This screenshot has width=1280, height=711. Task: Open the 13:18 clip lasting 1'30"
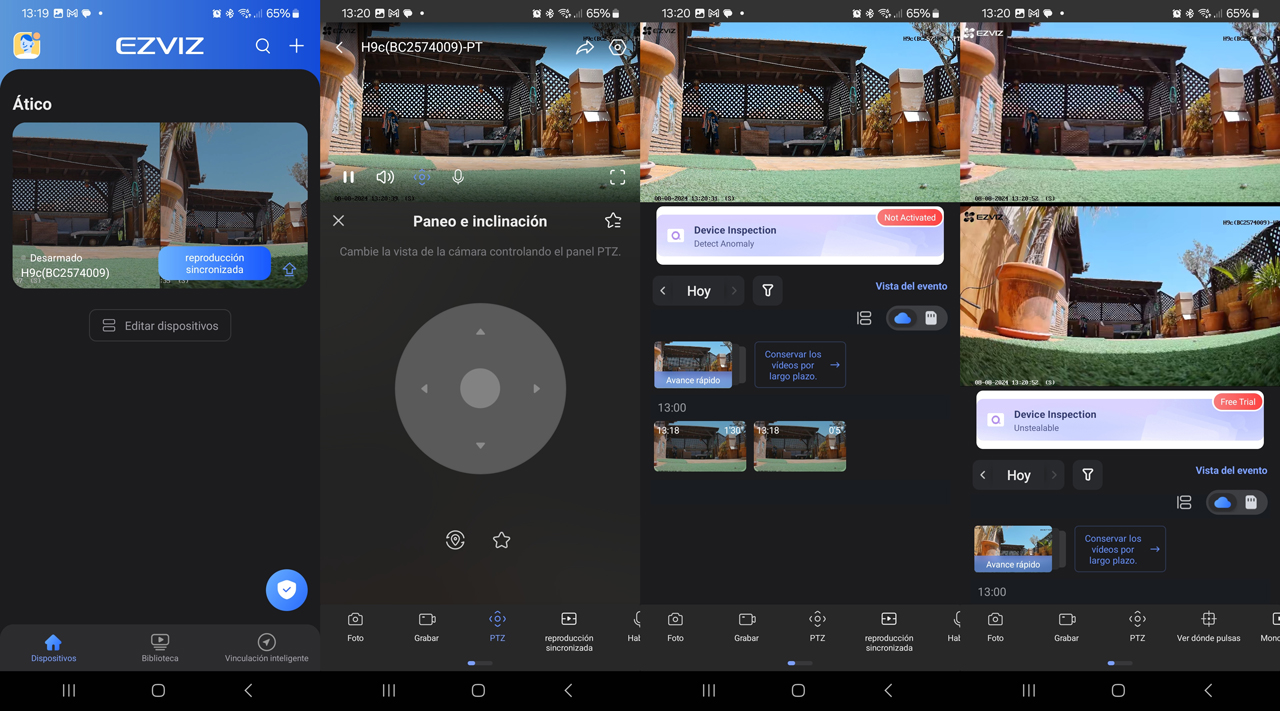coord(699,446)
